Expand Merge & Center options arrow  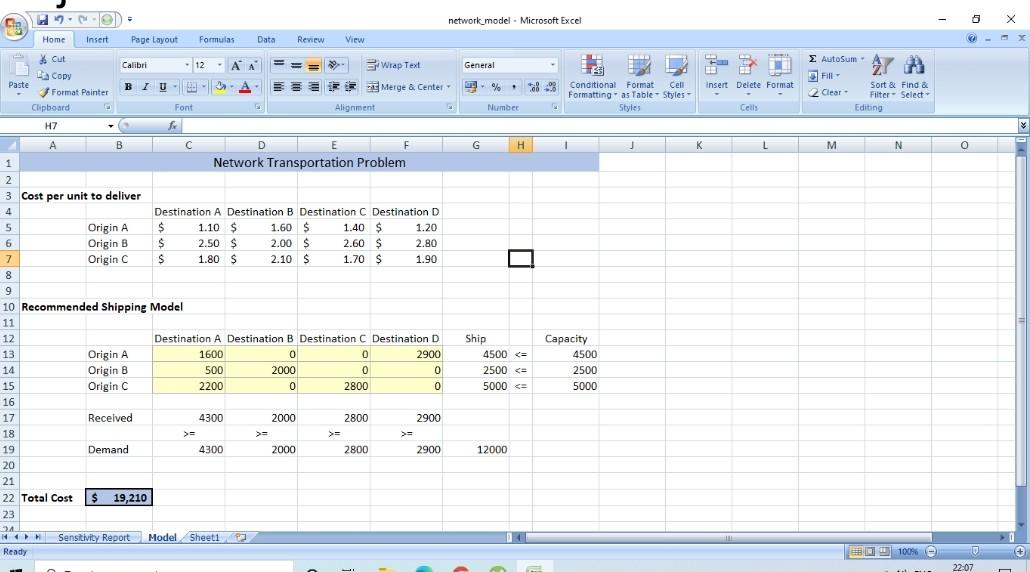click(449, 87)
